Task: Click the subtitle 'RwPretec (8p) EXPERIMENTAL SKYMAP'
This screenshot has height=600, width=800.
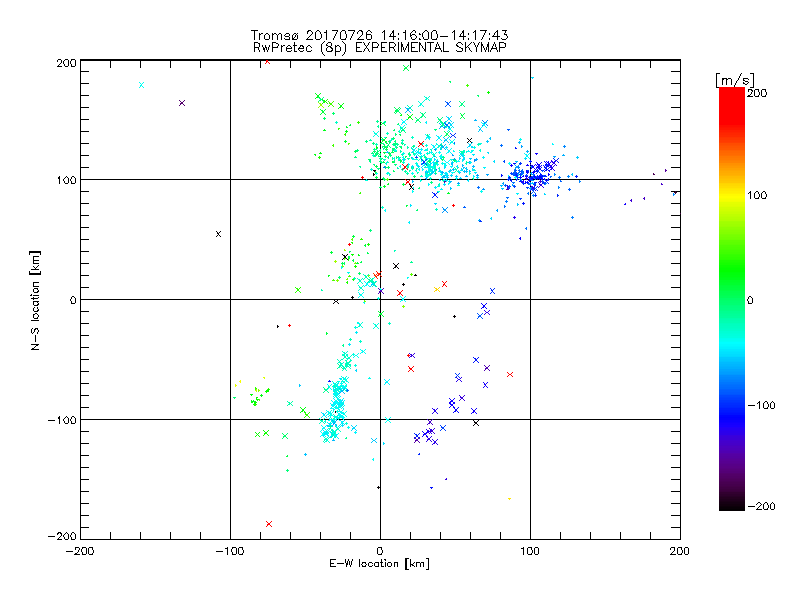Action: pos(380,47)
